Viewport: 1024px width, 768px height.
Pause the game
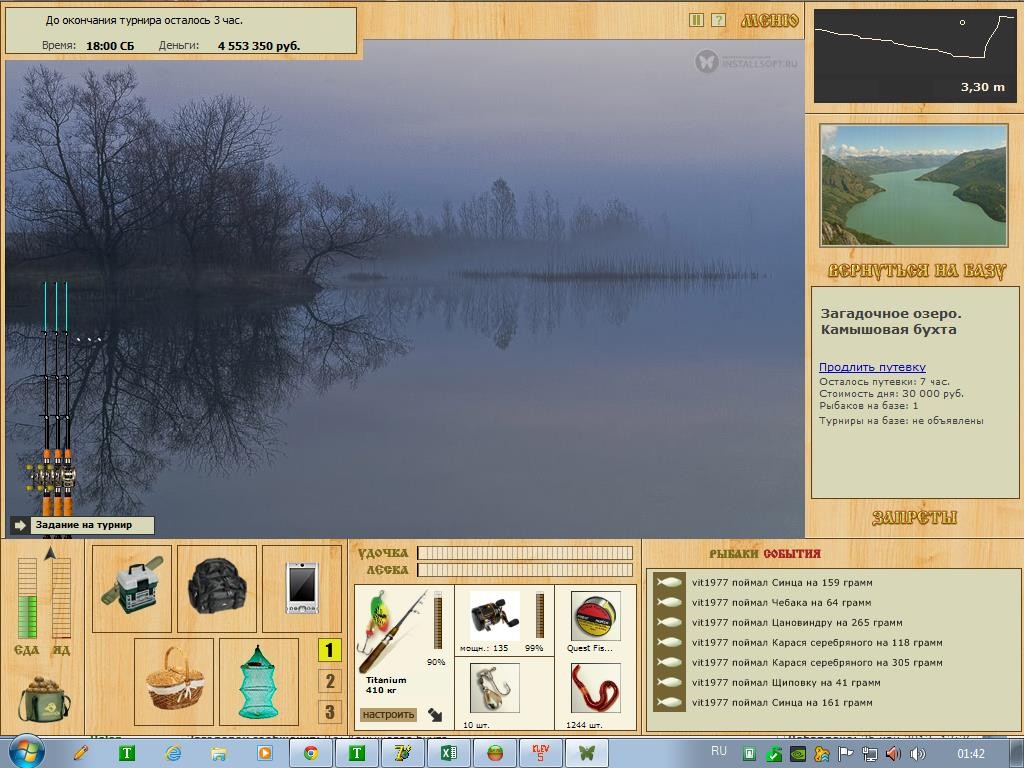tap(697, 20)
